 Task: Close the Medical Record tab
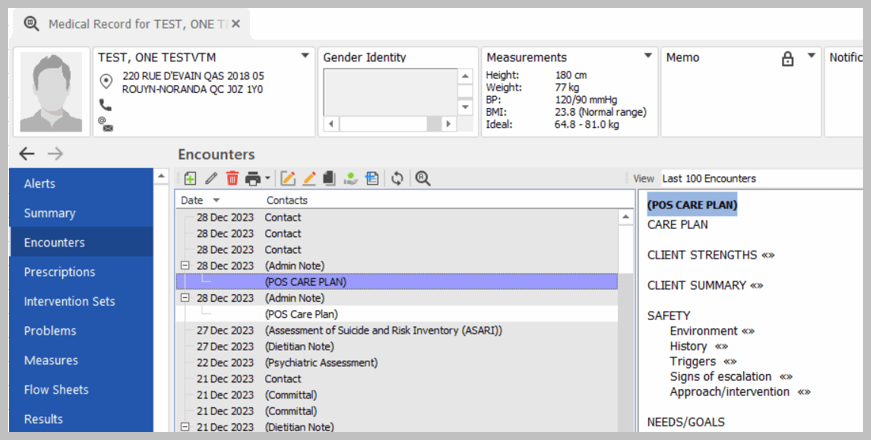point(234,23)
